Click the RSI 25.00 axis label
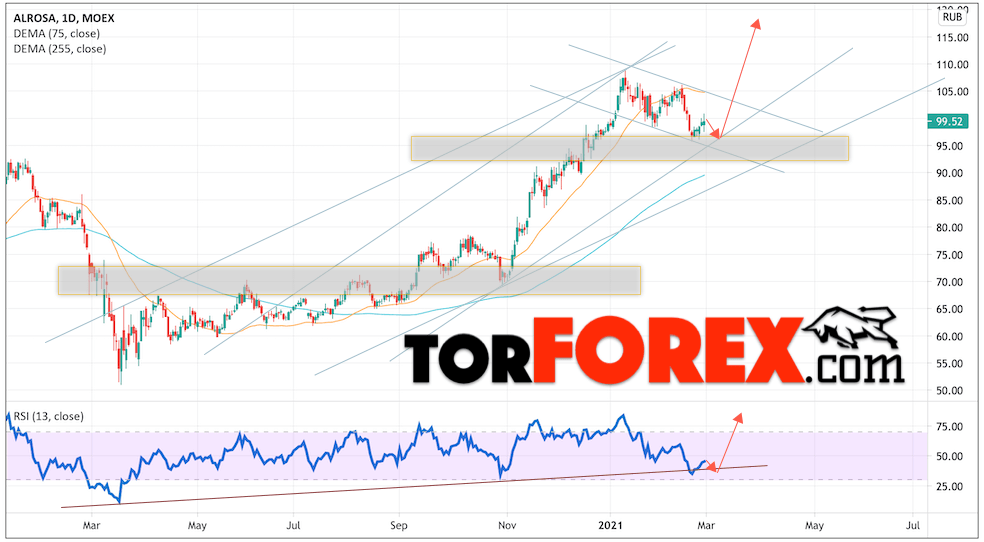Image resolution: width=984 pixels, height=542 pixels. pyautogui.click(x=949, y=486)
